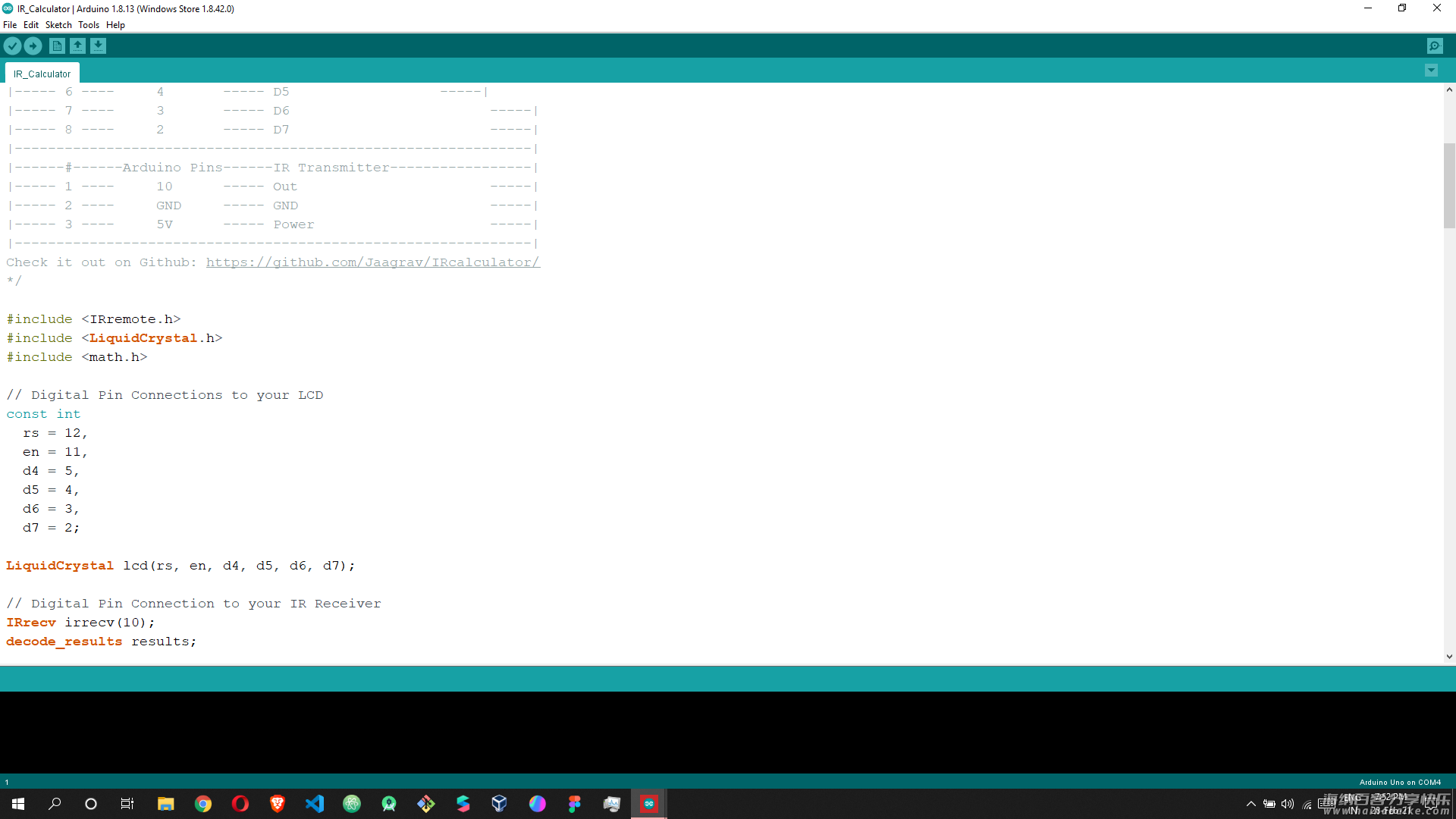Click the 'decode_results results;' line
This screenshot has height=819, width=1456.
(x=102, y=642)
